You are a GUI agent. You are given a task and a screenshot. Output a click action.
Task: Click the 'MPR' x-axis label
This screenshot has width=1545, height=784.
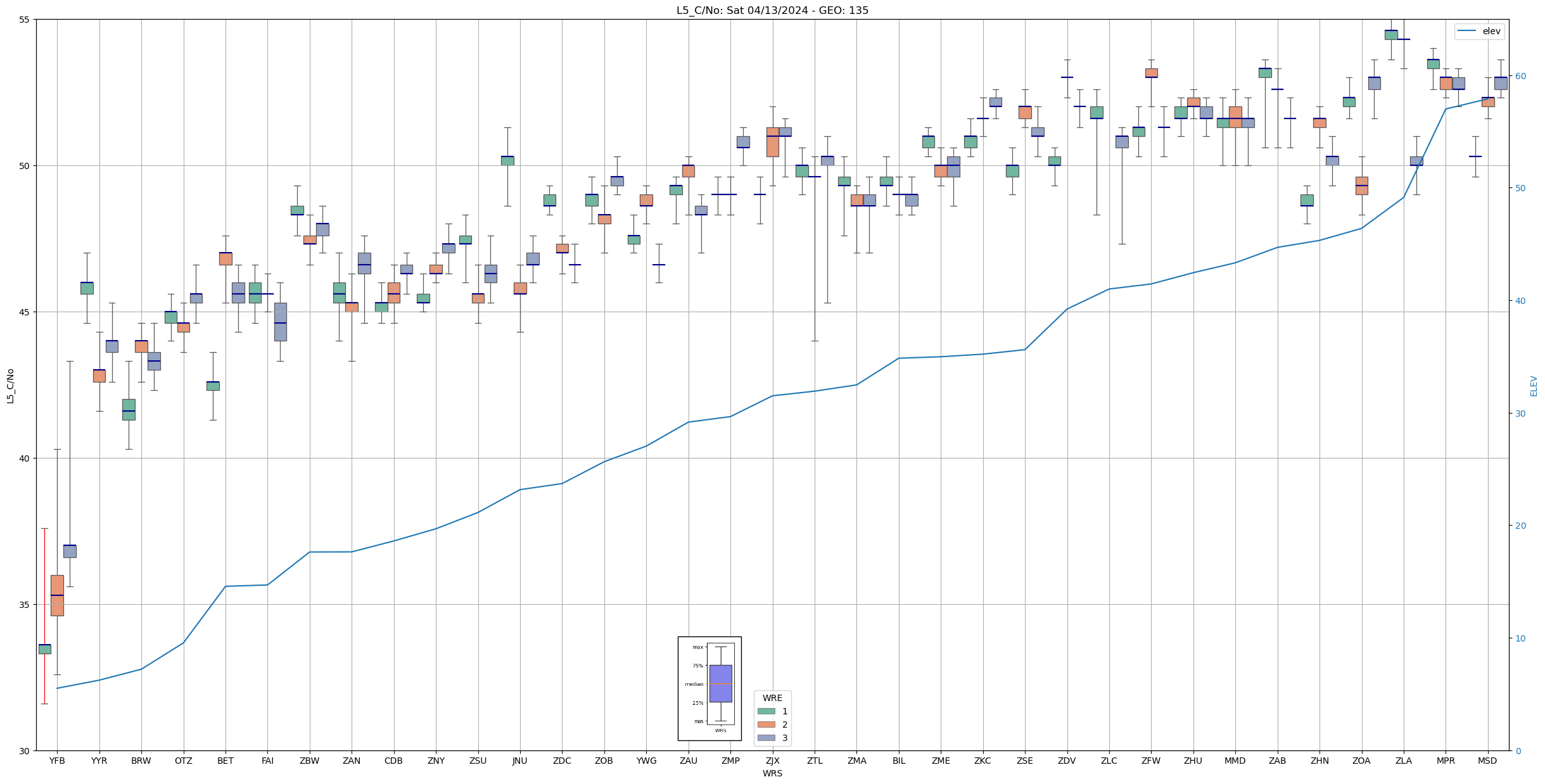(x=1446, y=761)
